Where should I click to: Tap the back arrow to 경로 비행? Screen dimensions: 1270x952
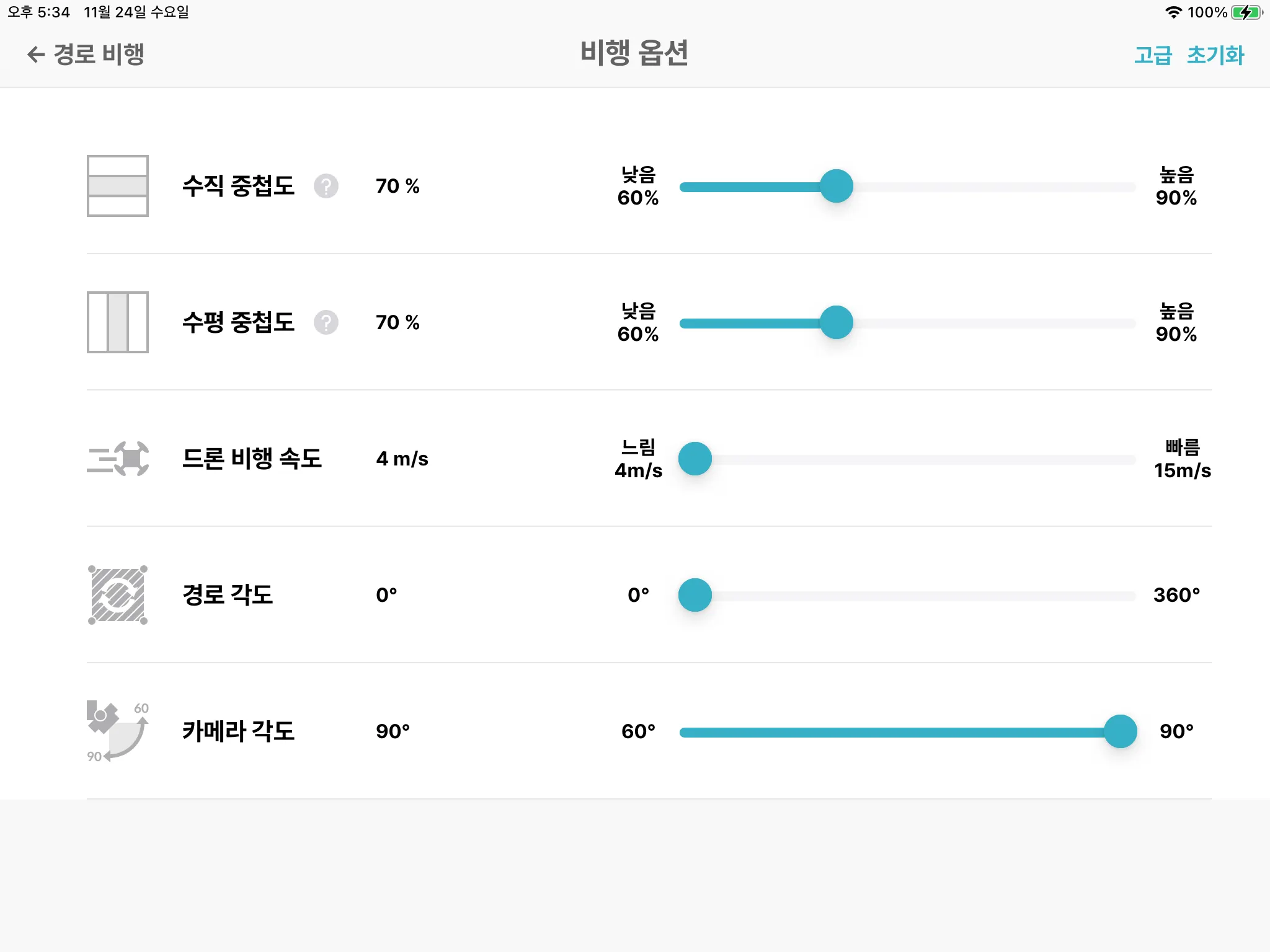click(x=36, y=55)
